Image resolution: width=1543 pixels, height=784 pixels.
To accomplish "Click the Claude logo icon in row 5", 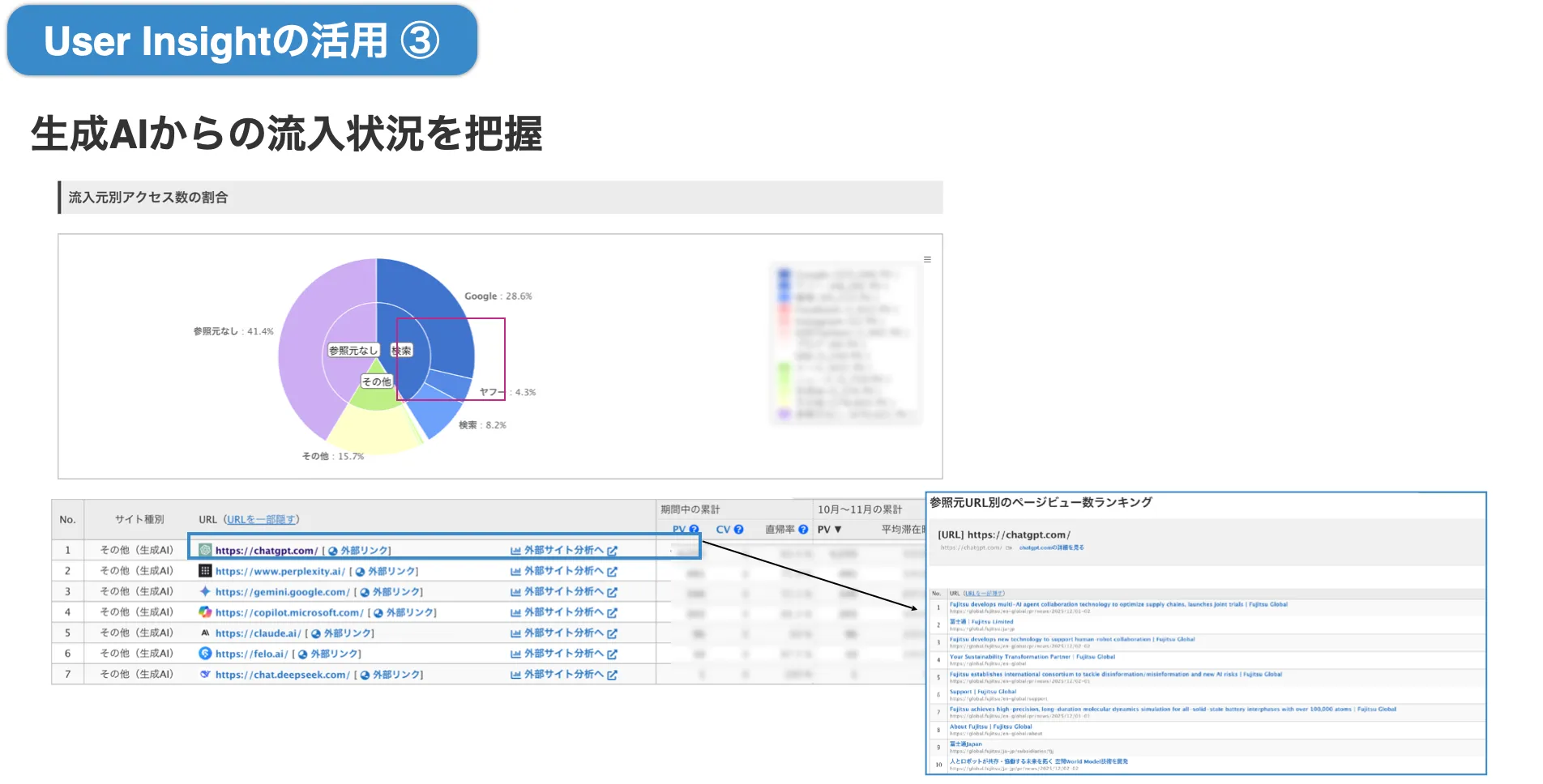I will click(205, 633).
